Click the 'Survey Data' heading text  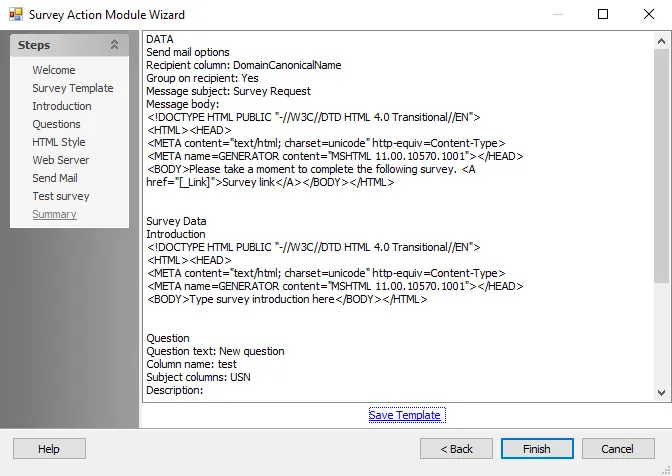click(x=176, y=221)
